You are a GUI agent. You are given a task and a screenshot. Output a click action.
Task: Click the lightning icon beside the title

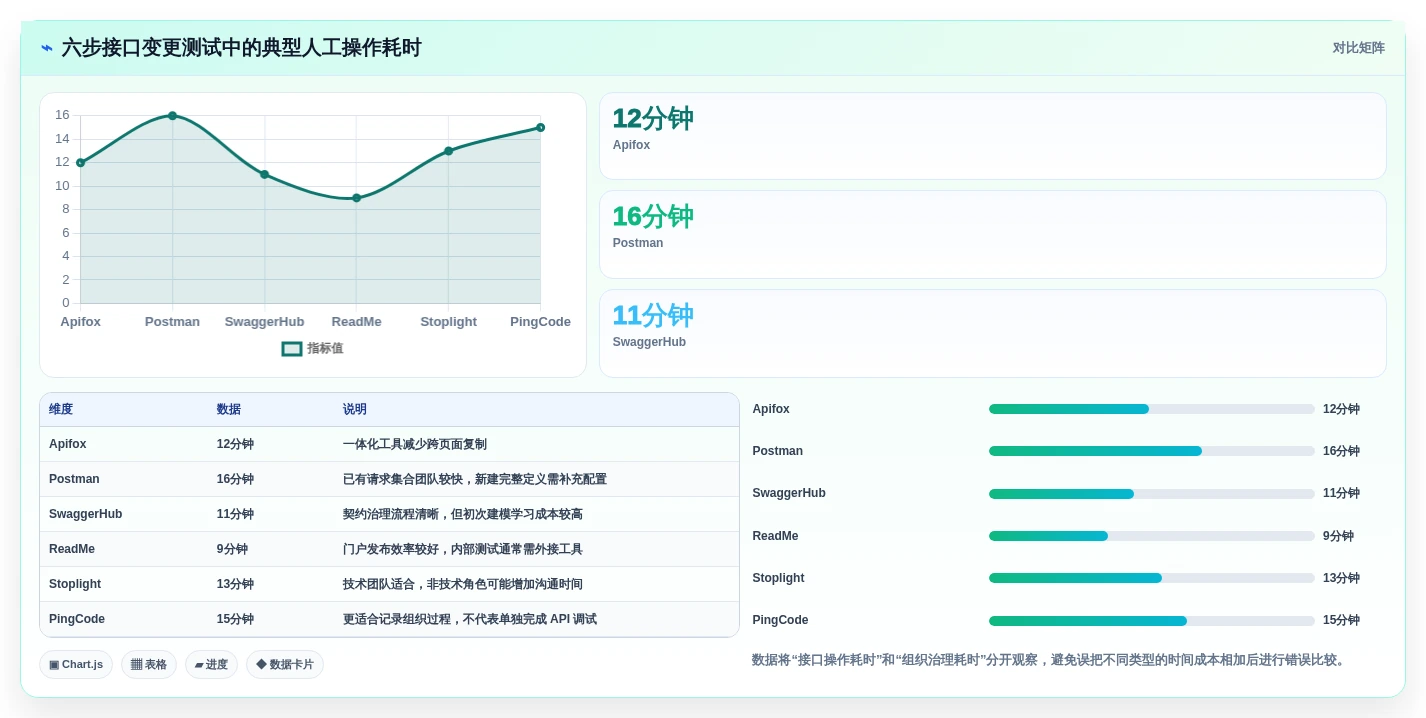47,48
